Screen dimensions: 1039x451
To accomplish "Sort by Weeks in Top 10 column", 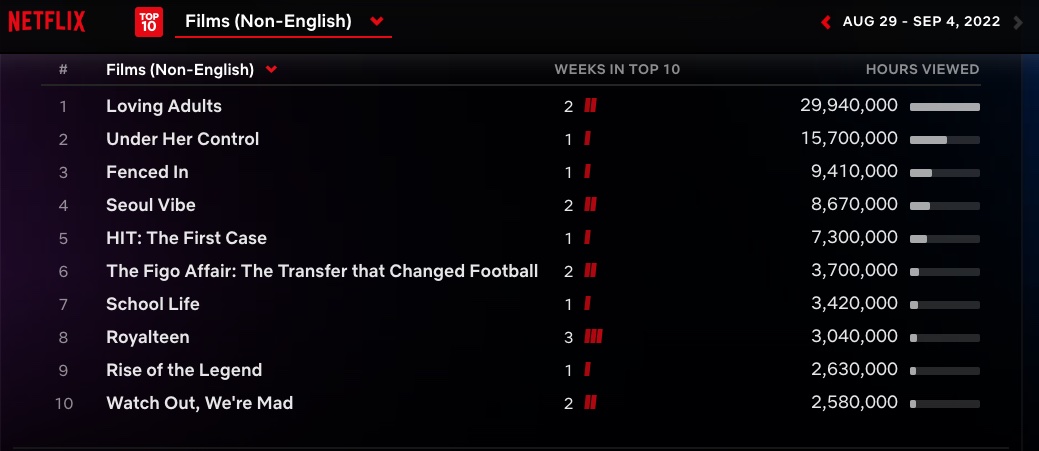I will [617, 70].
